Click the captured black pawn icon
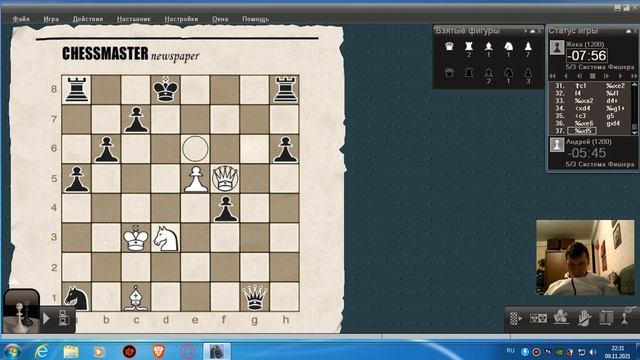Image resolution: width=640 pixels, height=360 pixels. coord(528,73)
